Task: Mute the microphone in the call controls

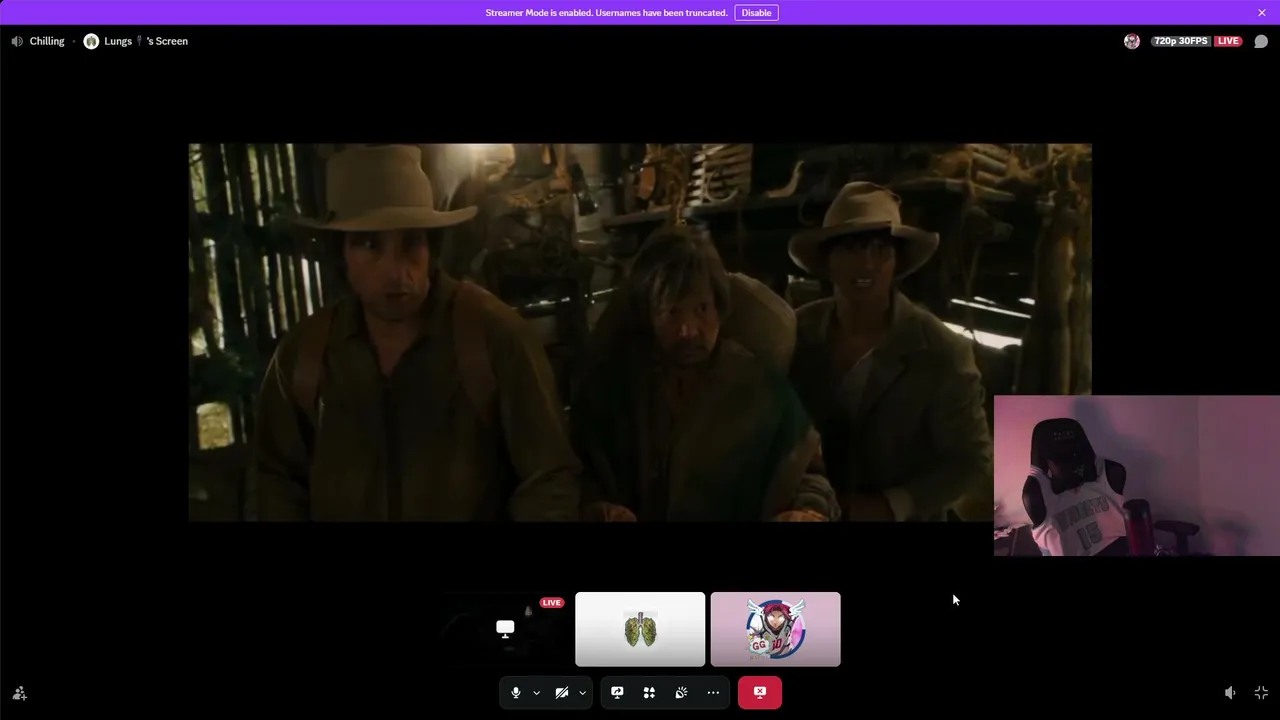Action: click(x=515, y=692)
